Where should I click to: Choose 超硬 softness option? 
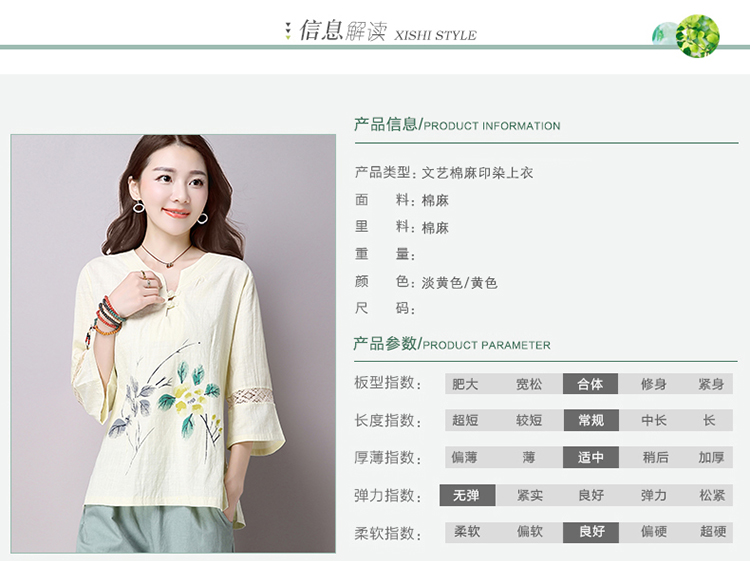point(713,532)
